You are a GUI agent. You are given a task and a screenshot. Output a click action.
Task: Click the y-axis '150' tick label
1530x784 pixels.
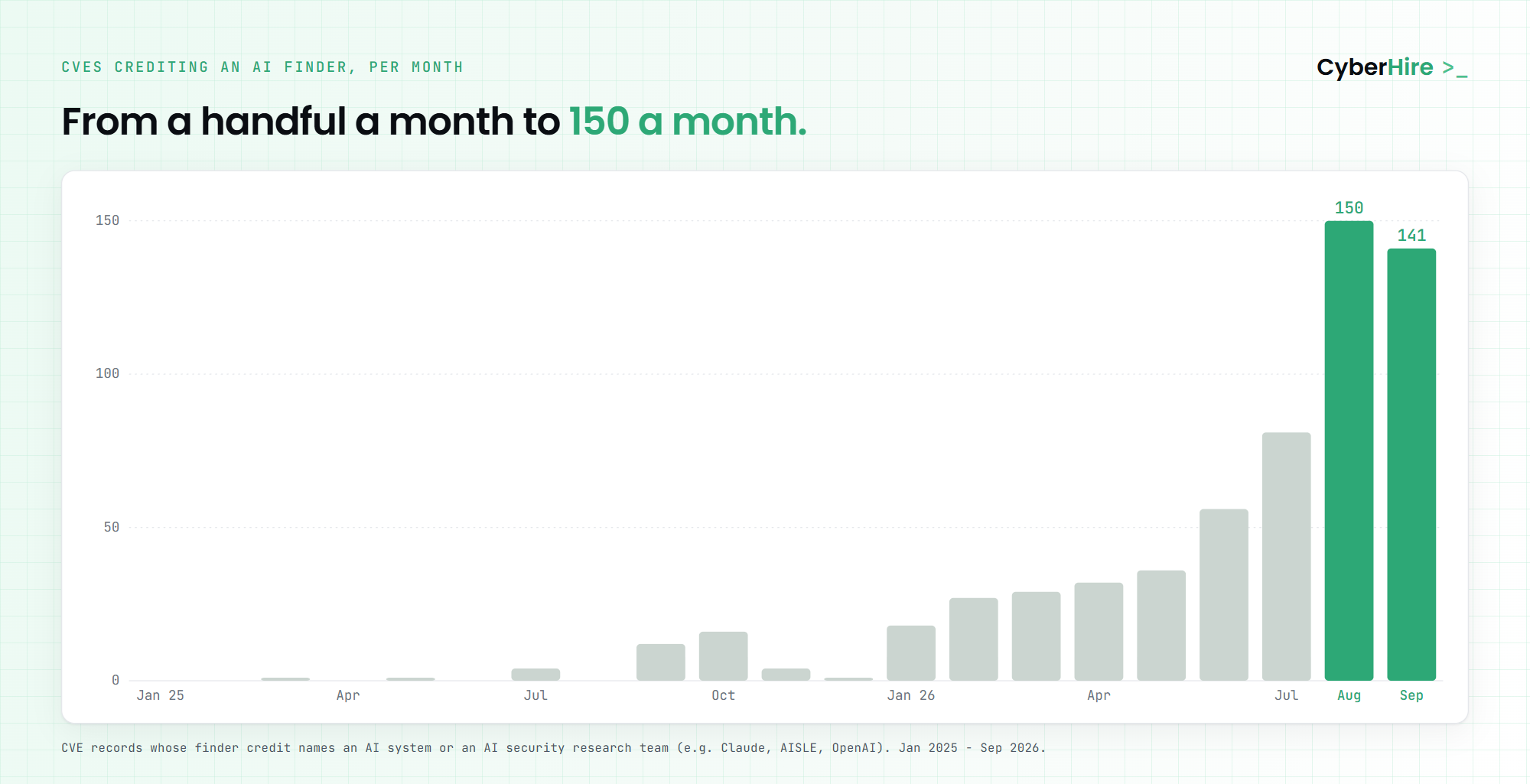click(107, 220)
